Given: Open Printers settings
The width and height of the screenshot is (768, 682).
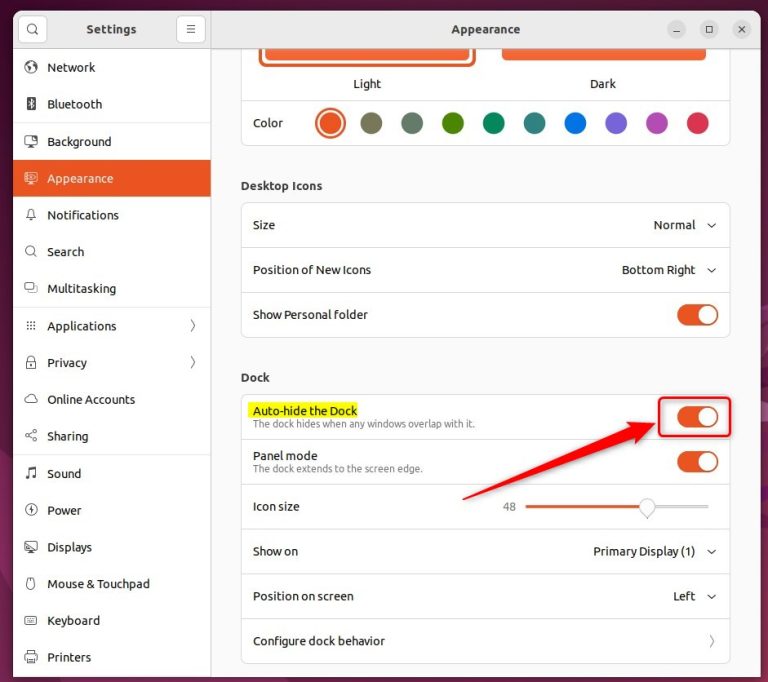Looking at the screenshot, I should pyautogui.click(x=112, y=657).
